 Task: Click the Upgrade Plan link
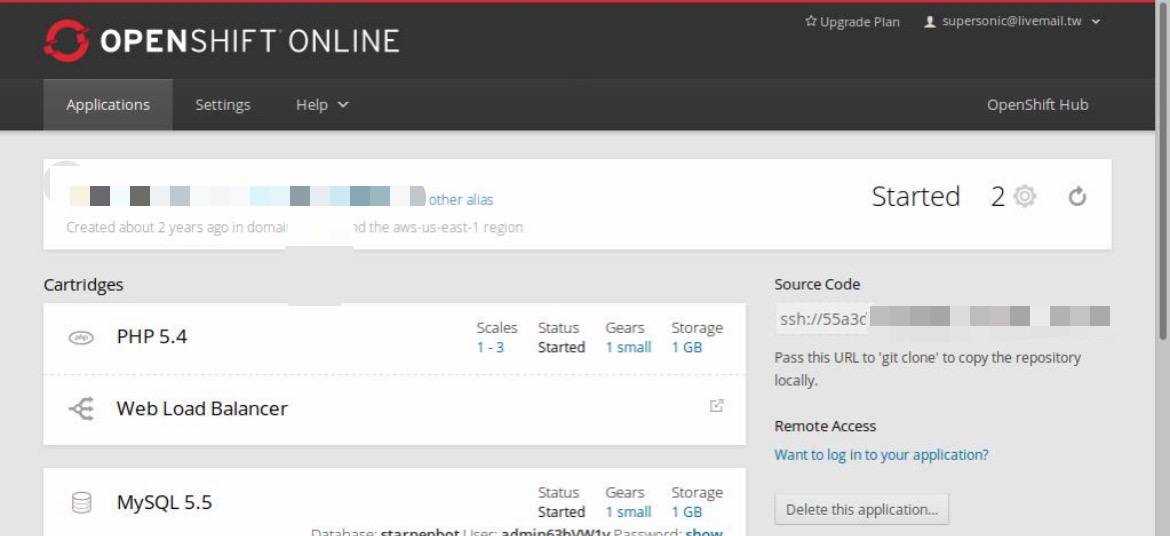pos(852,22)
